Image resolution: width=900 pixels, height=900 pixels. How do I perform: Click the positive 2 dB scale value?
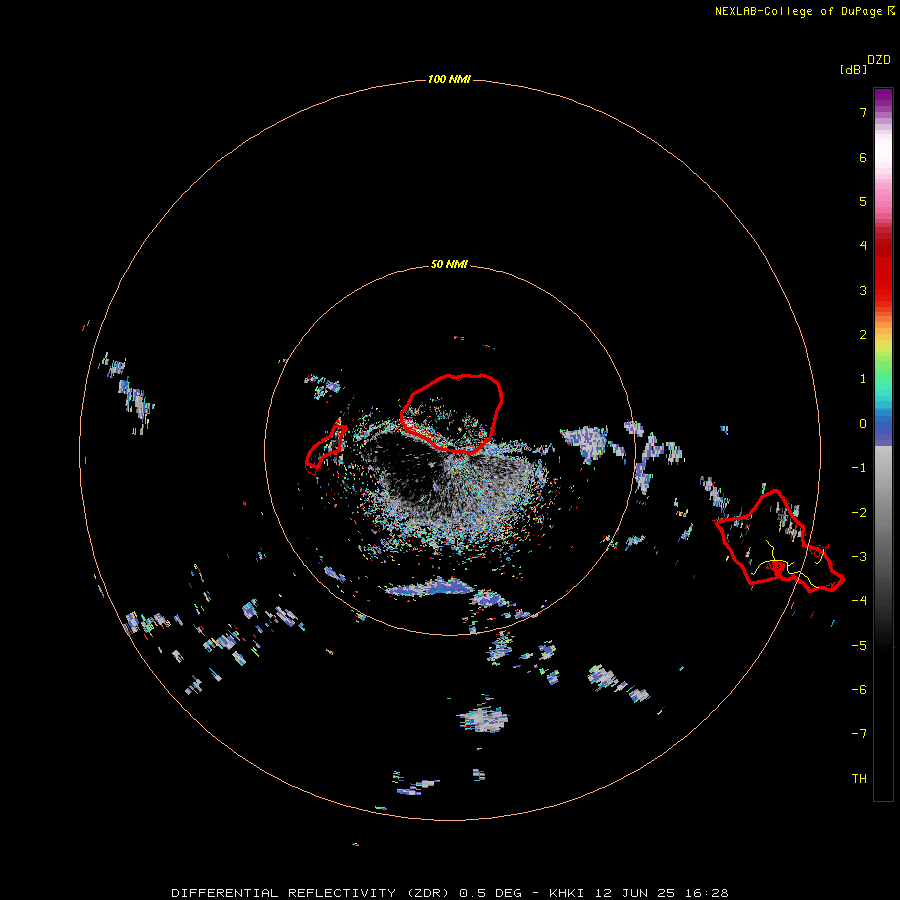[x=863, y=335]
